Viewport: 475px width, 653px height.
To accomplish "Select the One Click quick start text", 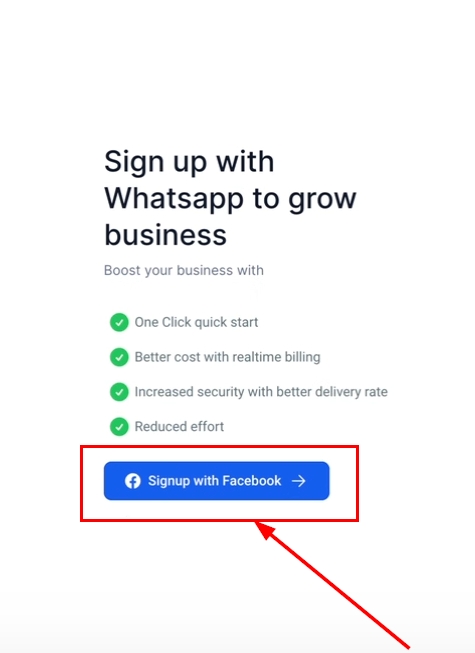I will 196,322.
